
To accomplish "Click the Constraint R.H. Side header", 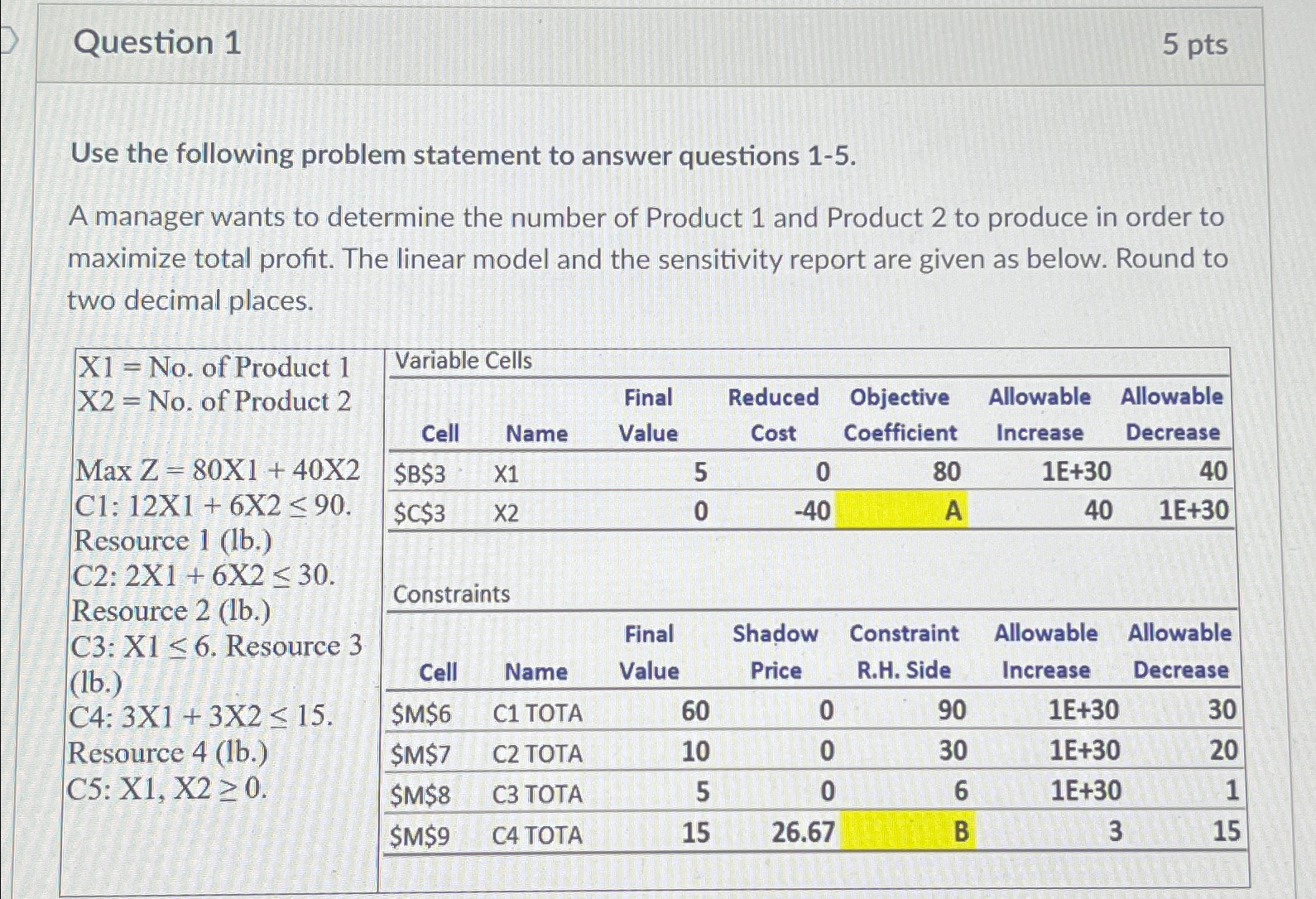I will click(x=904, y=651).
